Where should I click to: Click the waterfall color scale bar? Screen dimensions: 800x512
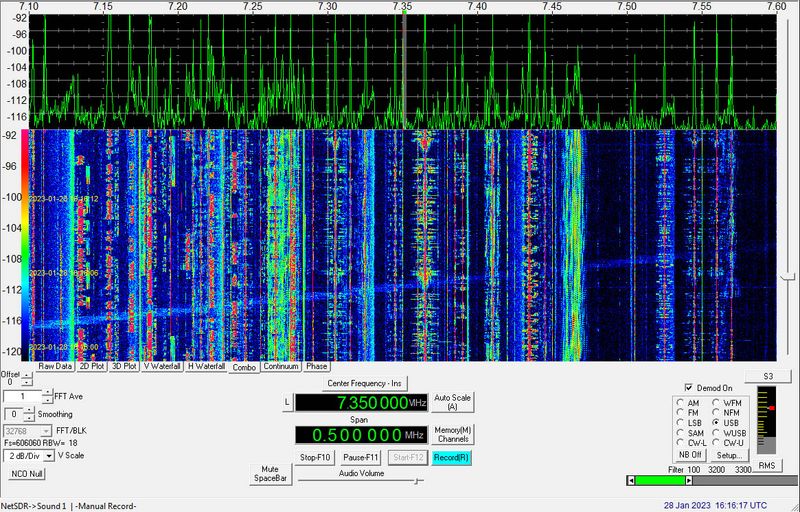click(x=24, y=245)
